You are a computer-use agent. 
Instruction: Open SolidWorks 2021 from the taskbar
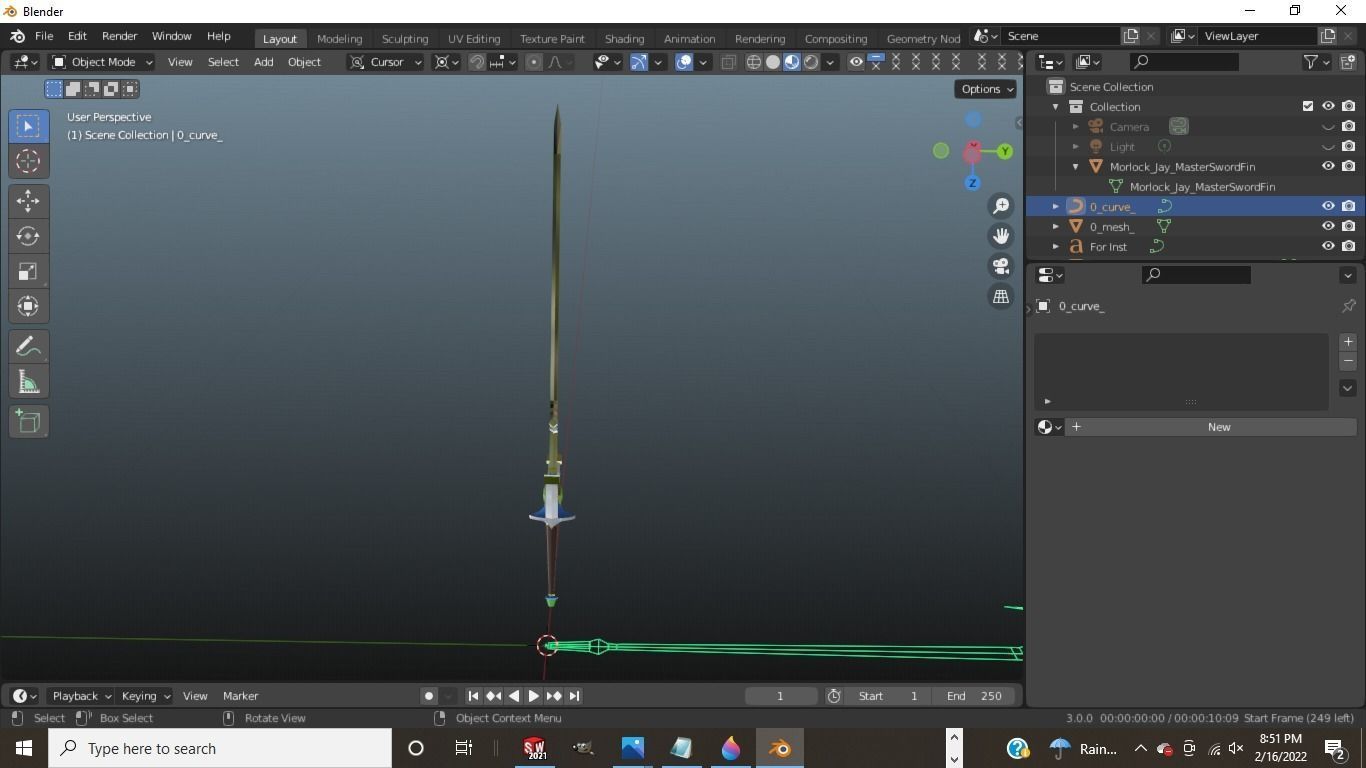(x=534, y=748)
